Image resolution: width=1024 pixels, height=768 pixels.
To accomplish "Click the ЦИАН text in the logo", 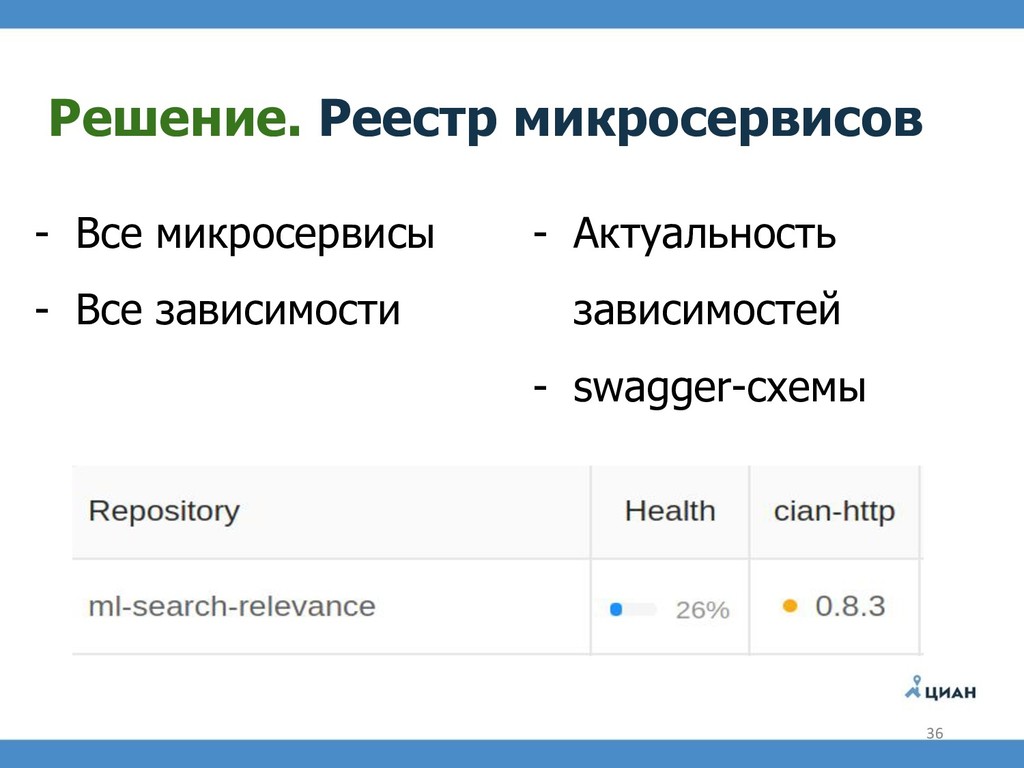I will pyautogui.click(x=950, y=692).
